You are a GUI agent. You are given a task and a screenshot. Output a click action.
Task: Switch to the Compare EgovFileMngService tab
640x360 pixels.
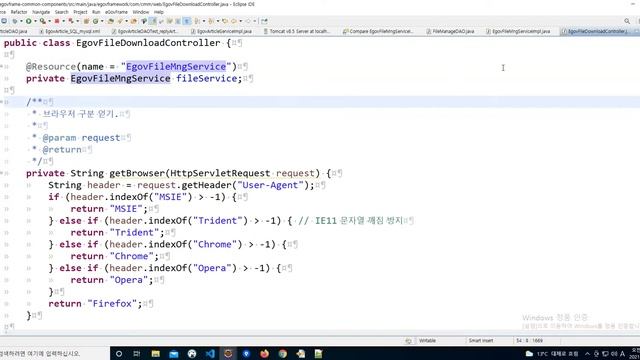(x=378, y=31)
